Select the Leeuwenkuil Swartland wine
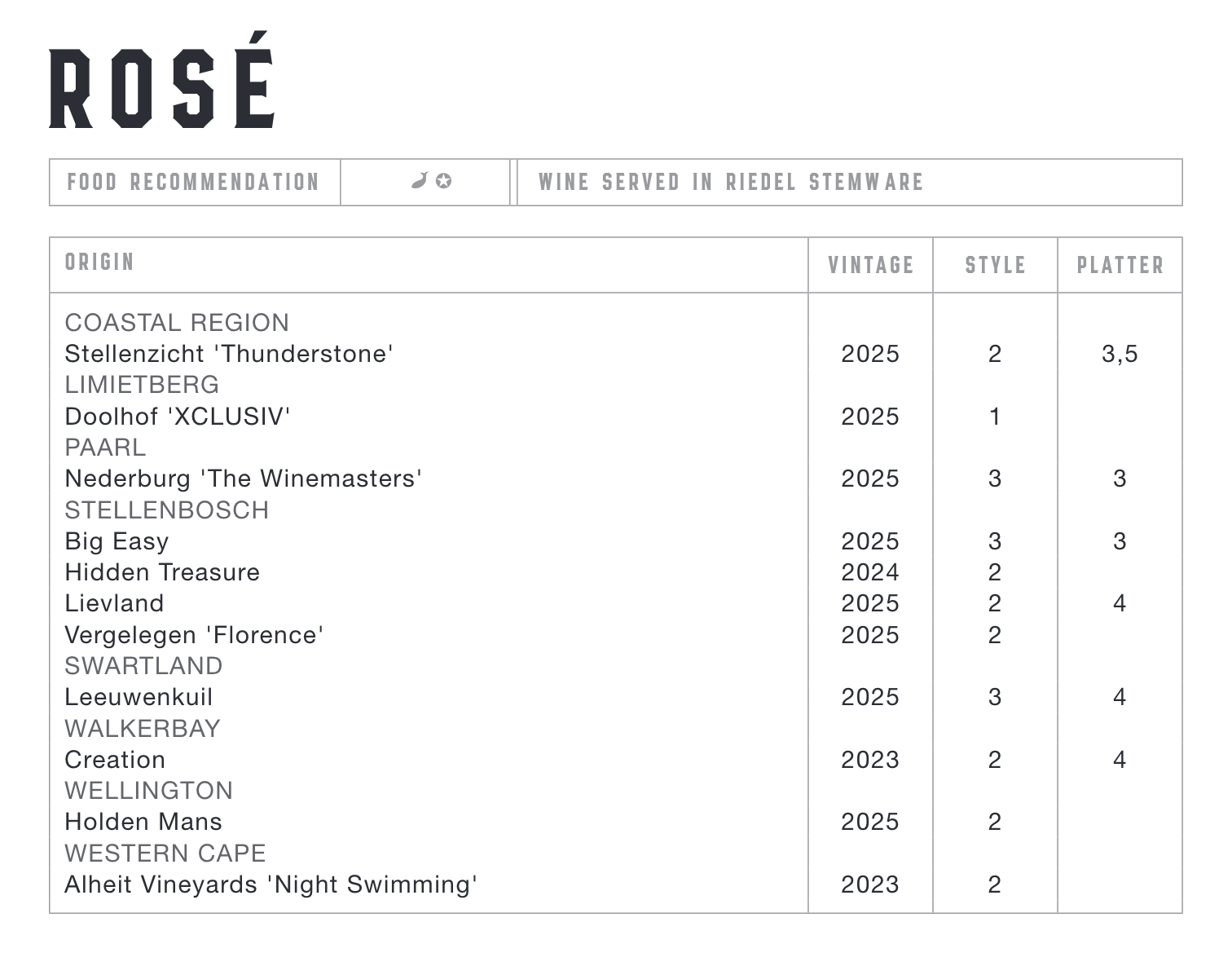This screenshot has height=966, width=1232. pyautogui.click(x=139, y=697)
